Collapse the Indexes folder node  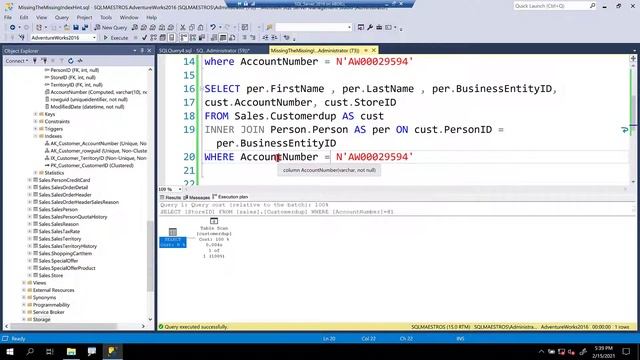(36, 136)
